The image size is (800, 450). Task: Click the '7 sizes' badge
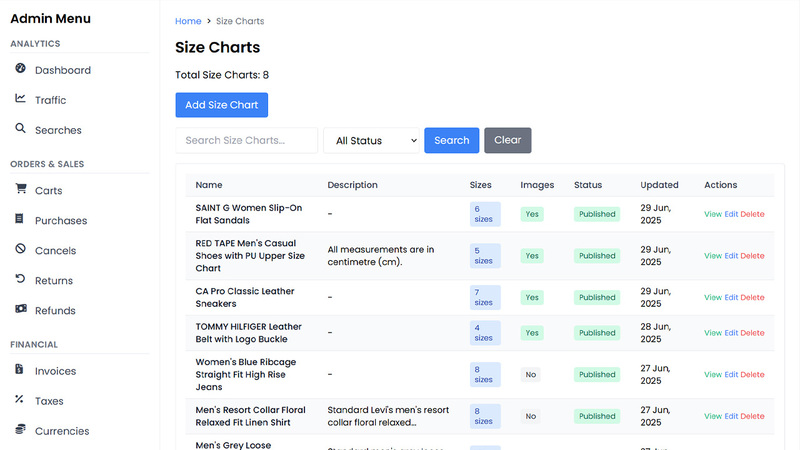pos(485,297)
